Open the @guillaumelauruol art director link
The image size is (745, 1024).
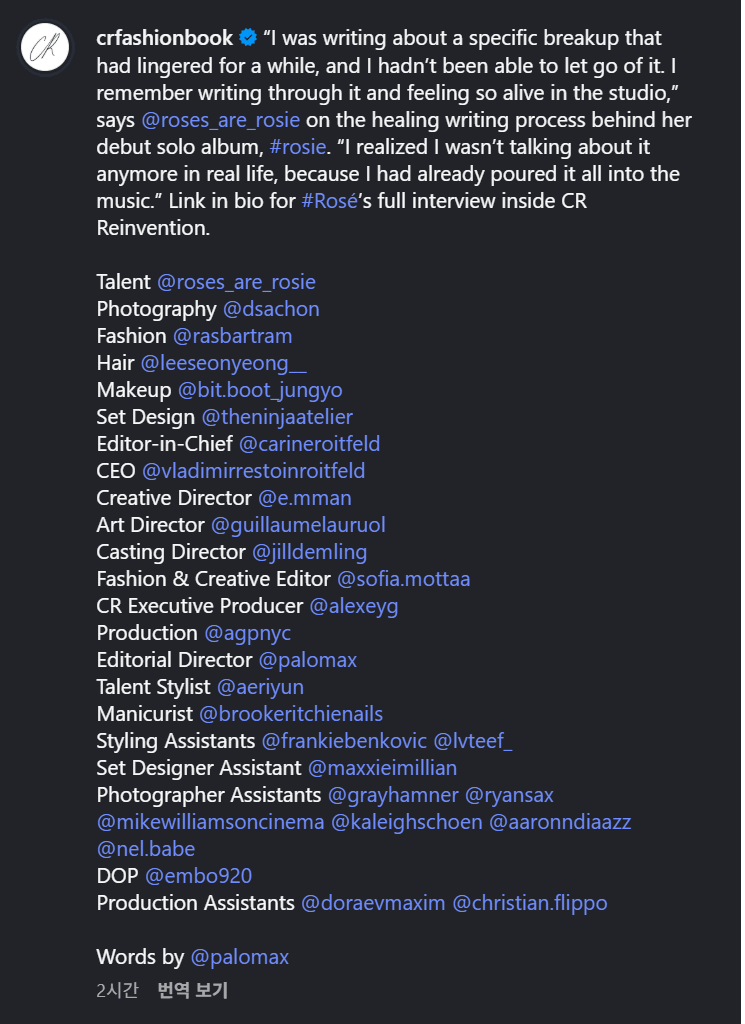coord(298,525)
